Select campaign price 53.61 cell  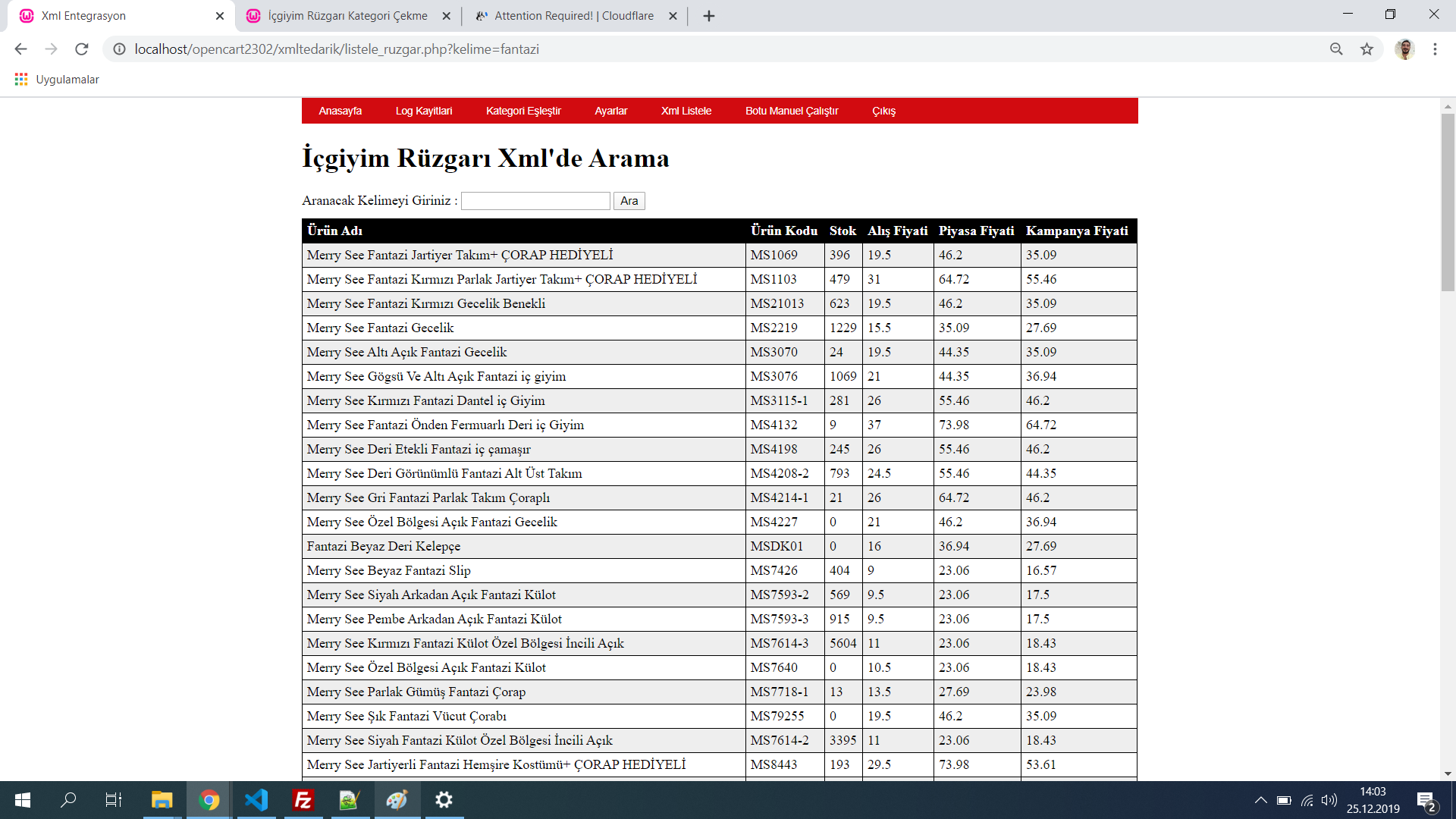tap(1079, 765)
